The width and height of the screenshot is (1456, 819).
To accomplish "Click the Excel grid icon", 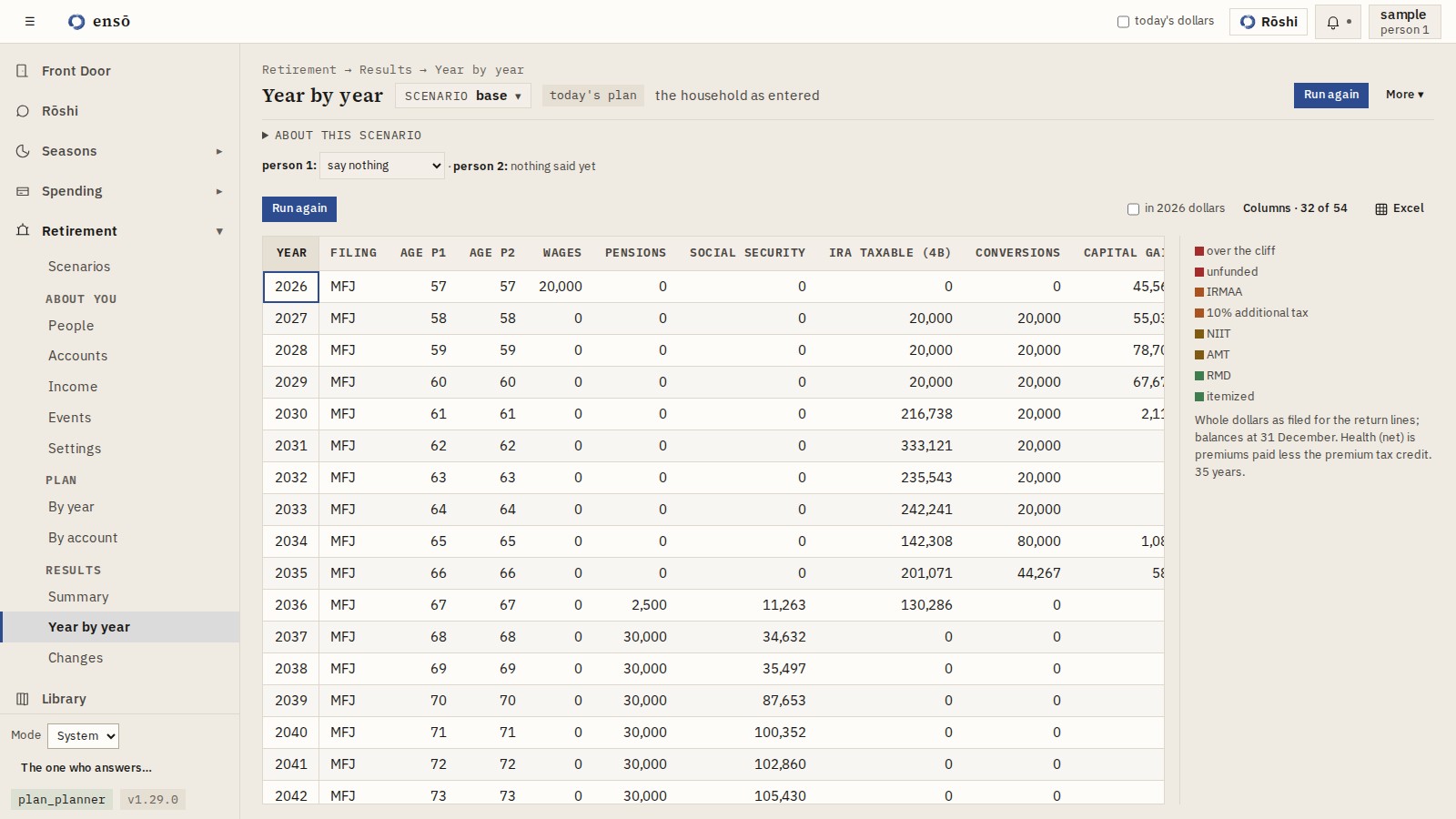I will (x=1381, y=209).
